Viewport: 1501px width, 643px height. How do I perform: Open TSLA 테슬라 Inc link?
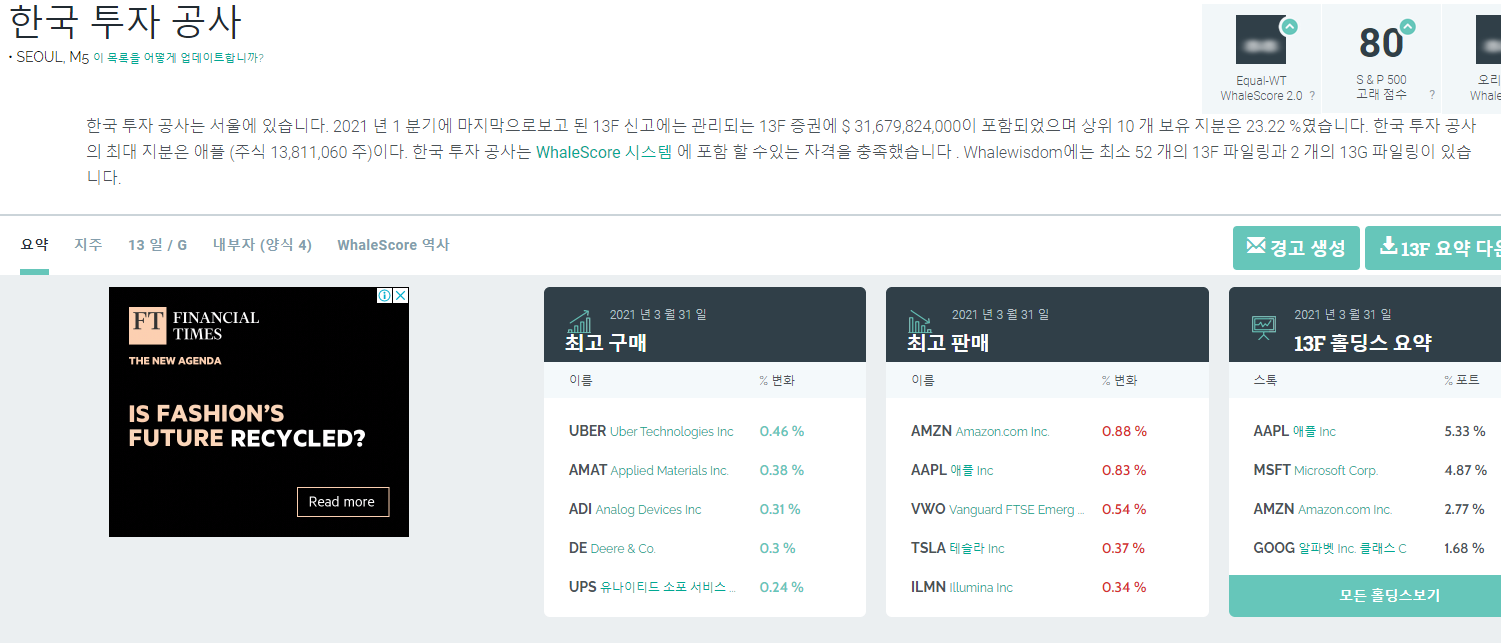point(958,548)
